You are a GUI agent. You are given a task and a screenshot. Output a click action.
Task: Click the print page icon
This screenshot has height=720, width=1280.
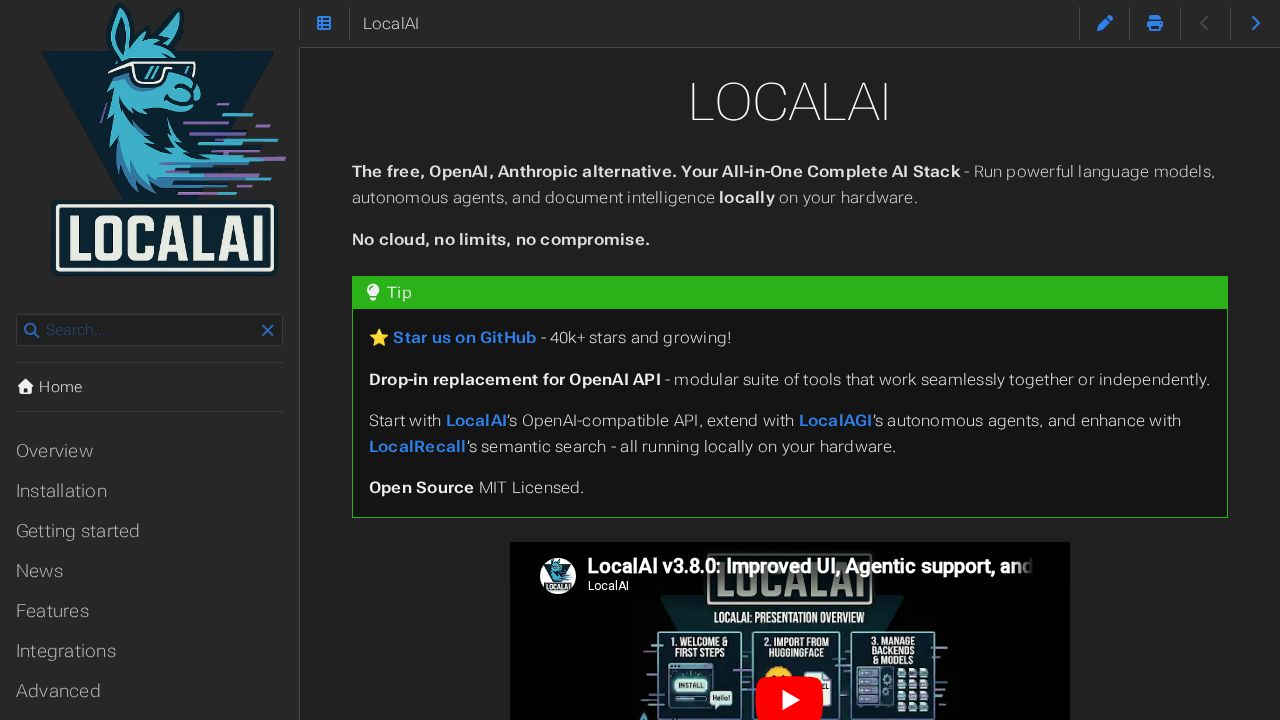tap(1155, 23)
